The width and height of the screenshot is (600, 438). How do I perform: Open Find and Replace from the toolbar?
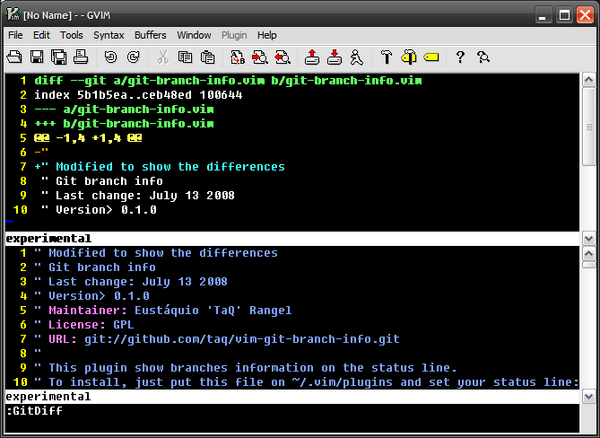pyautogui.click(x=237, y=57)
